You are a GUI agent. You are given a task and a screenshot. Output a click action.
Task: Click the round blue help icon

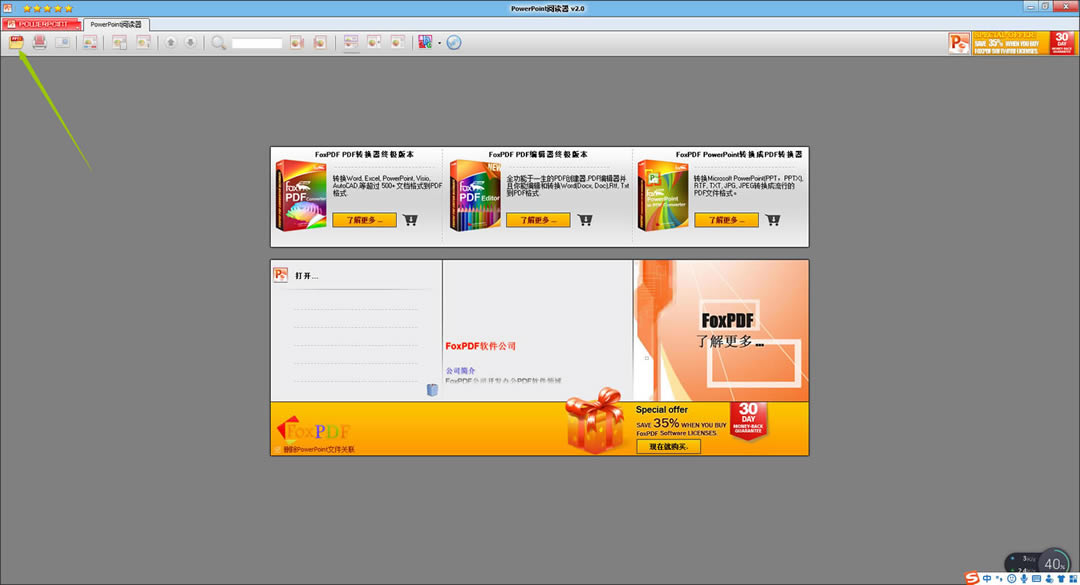click(454, 42)
